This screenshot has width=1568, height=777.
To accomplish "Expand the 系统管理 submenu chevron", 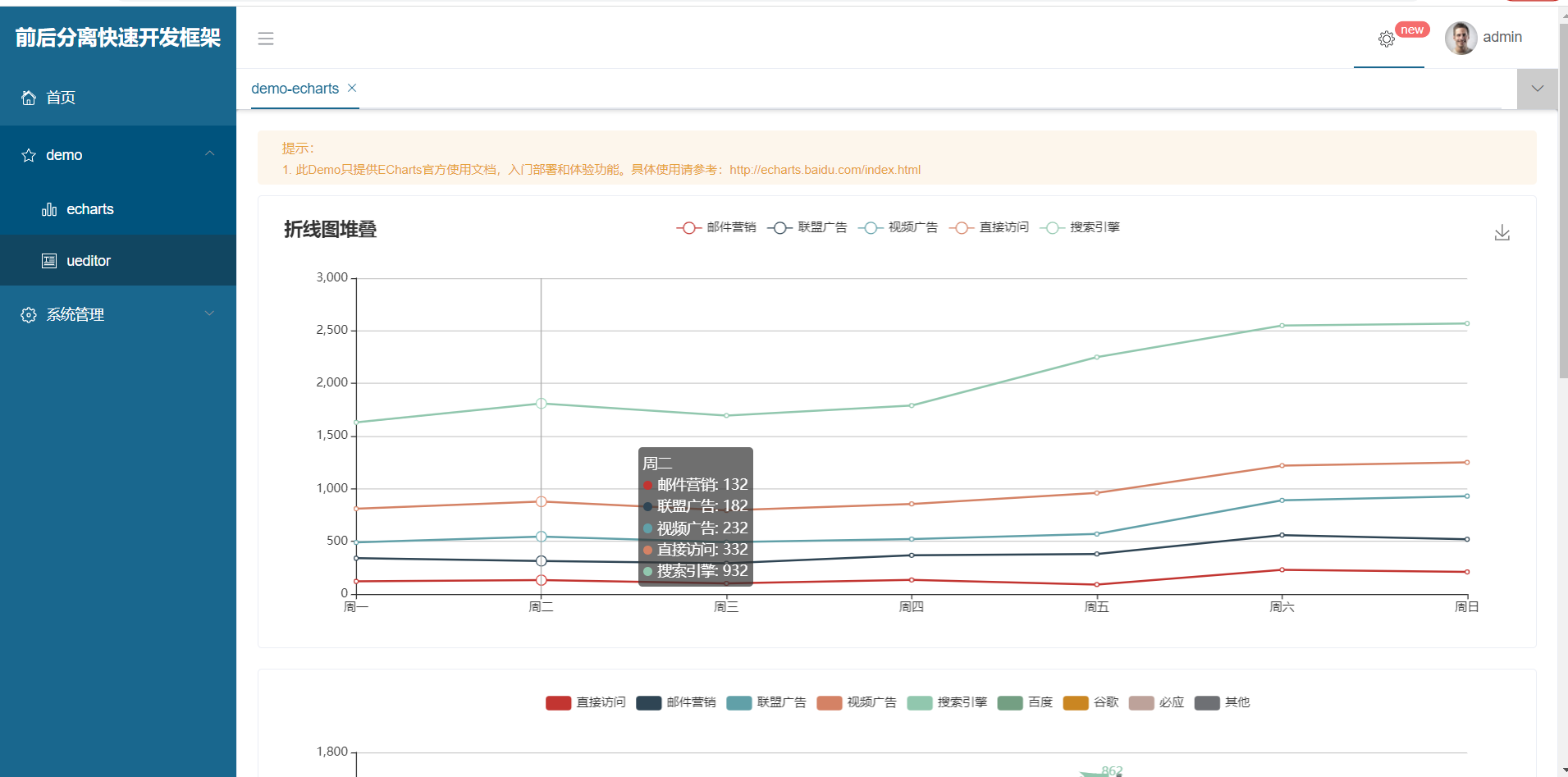I will click(210, 313).
